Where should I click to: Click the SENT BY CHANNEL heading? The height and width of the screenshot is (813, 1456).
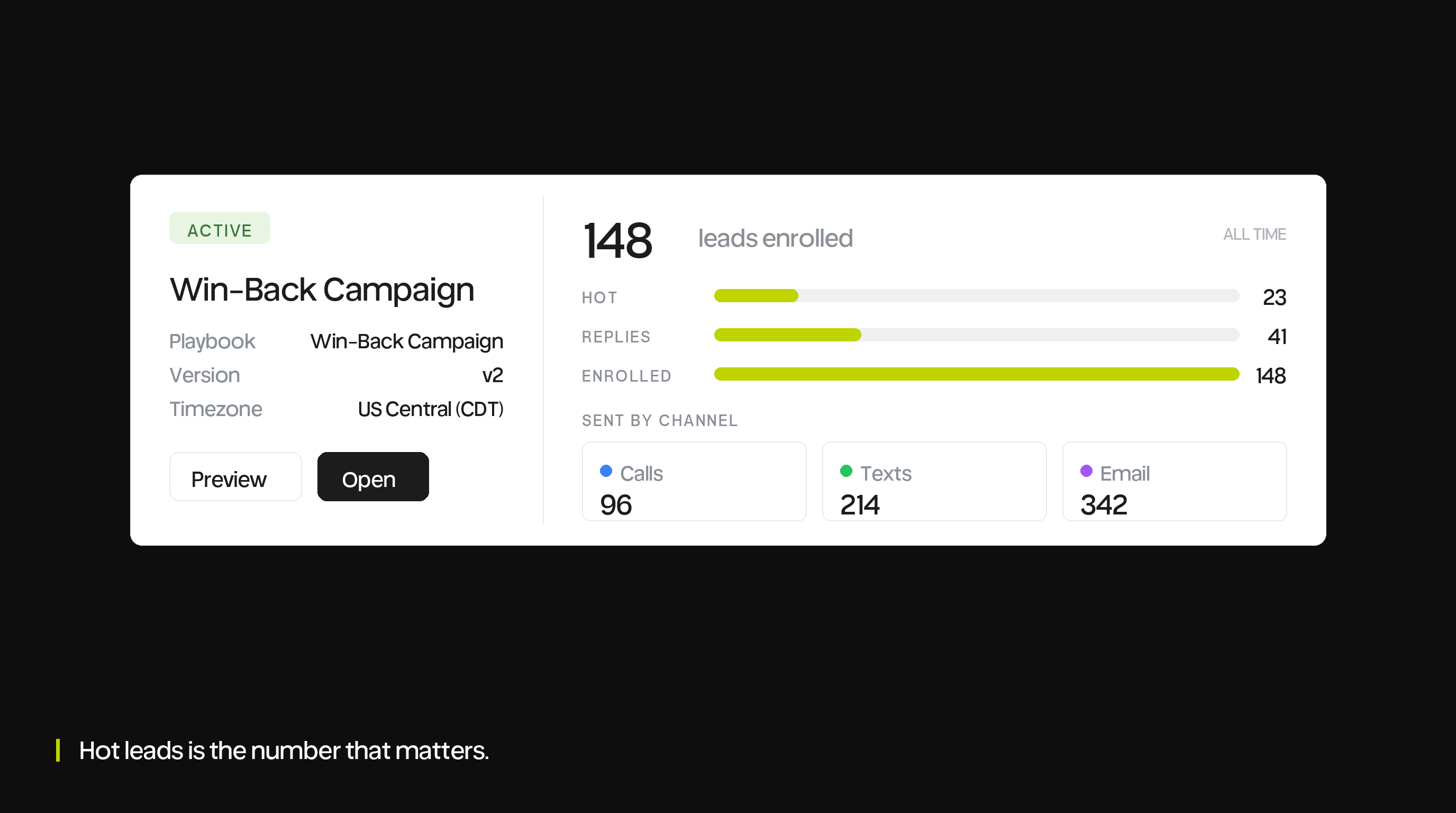660,421
